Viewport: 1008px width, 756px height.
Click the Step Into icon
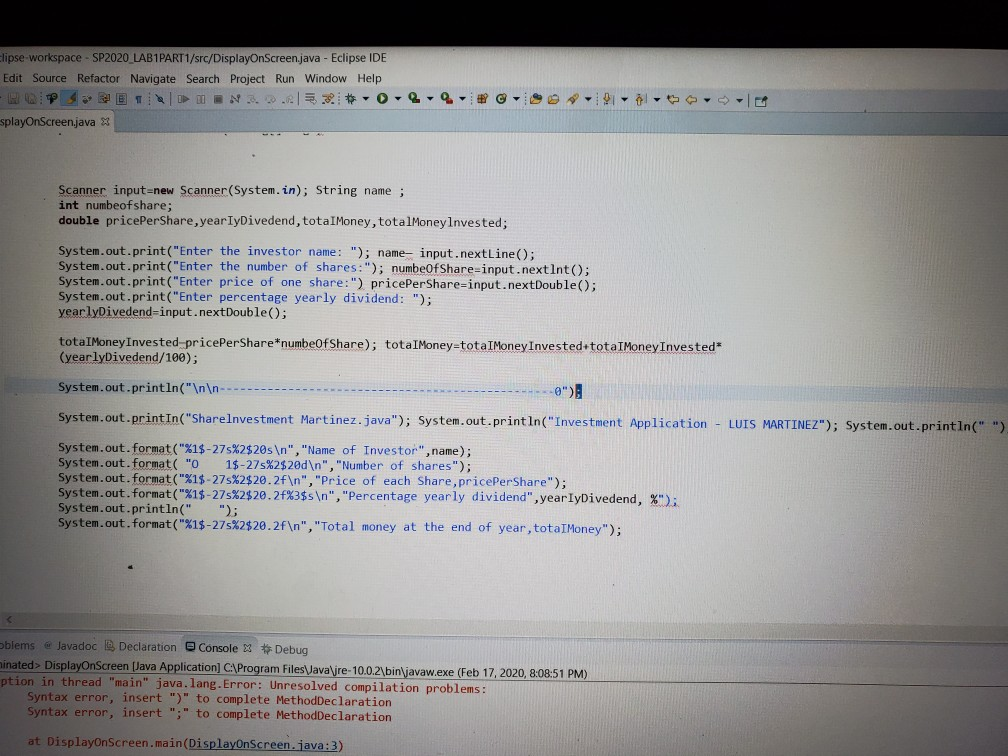253,100
